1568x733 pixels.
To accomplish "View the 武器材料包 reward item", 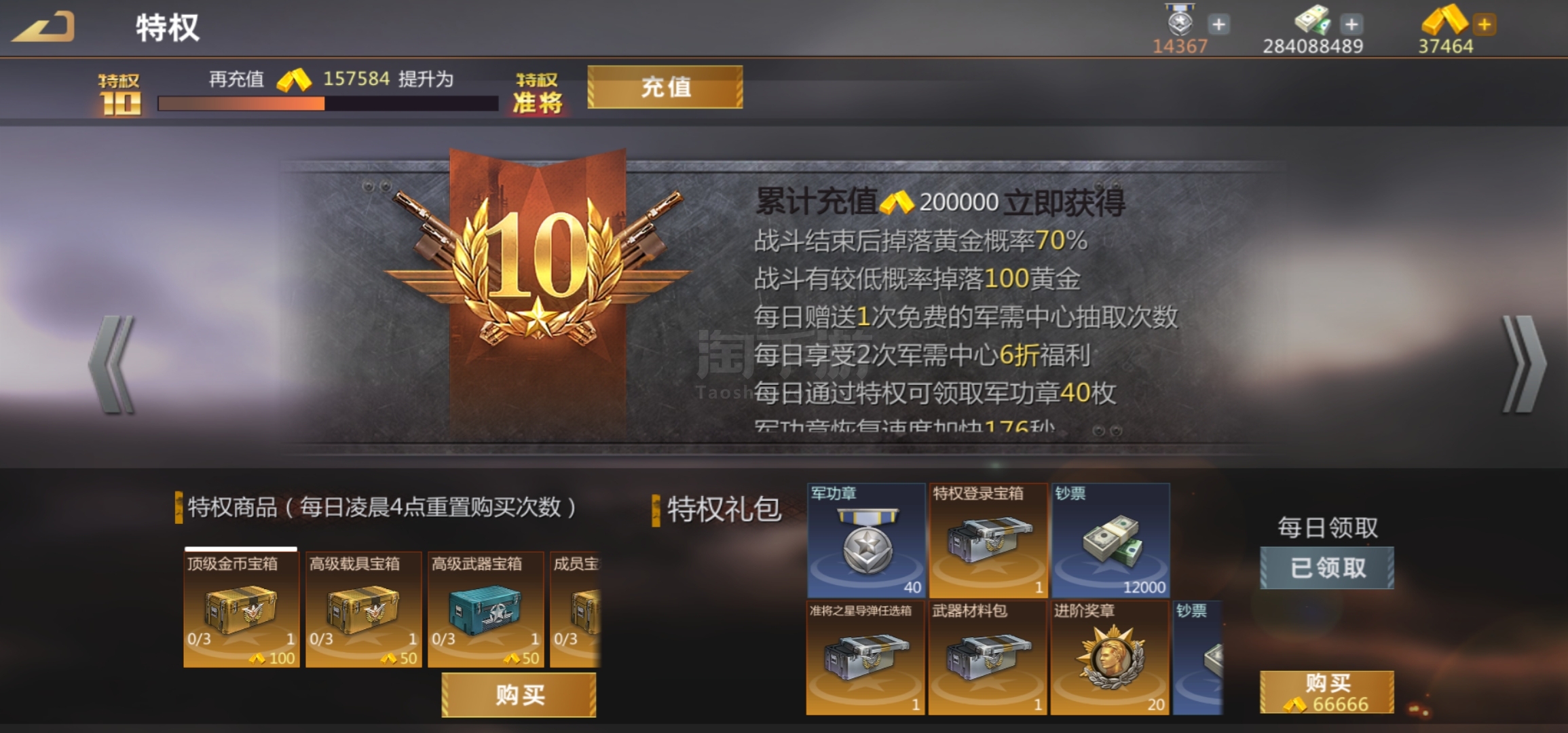I will pos(988,658).
